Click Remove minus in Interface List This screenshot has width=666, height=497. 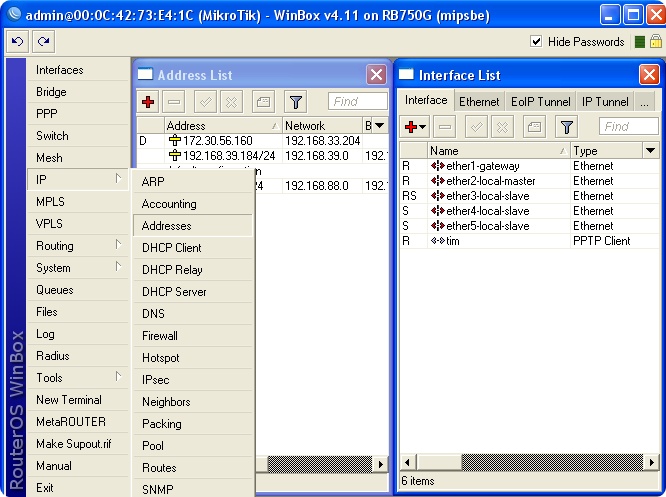point(445,127)
